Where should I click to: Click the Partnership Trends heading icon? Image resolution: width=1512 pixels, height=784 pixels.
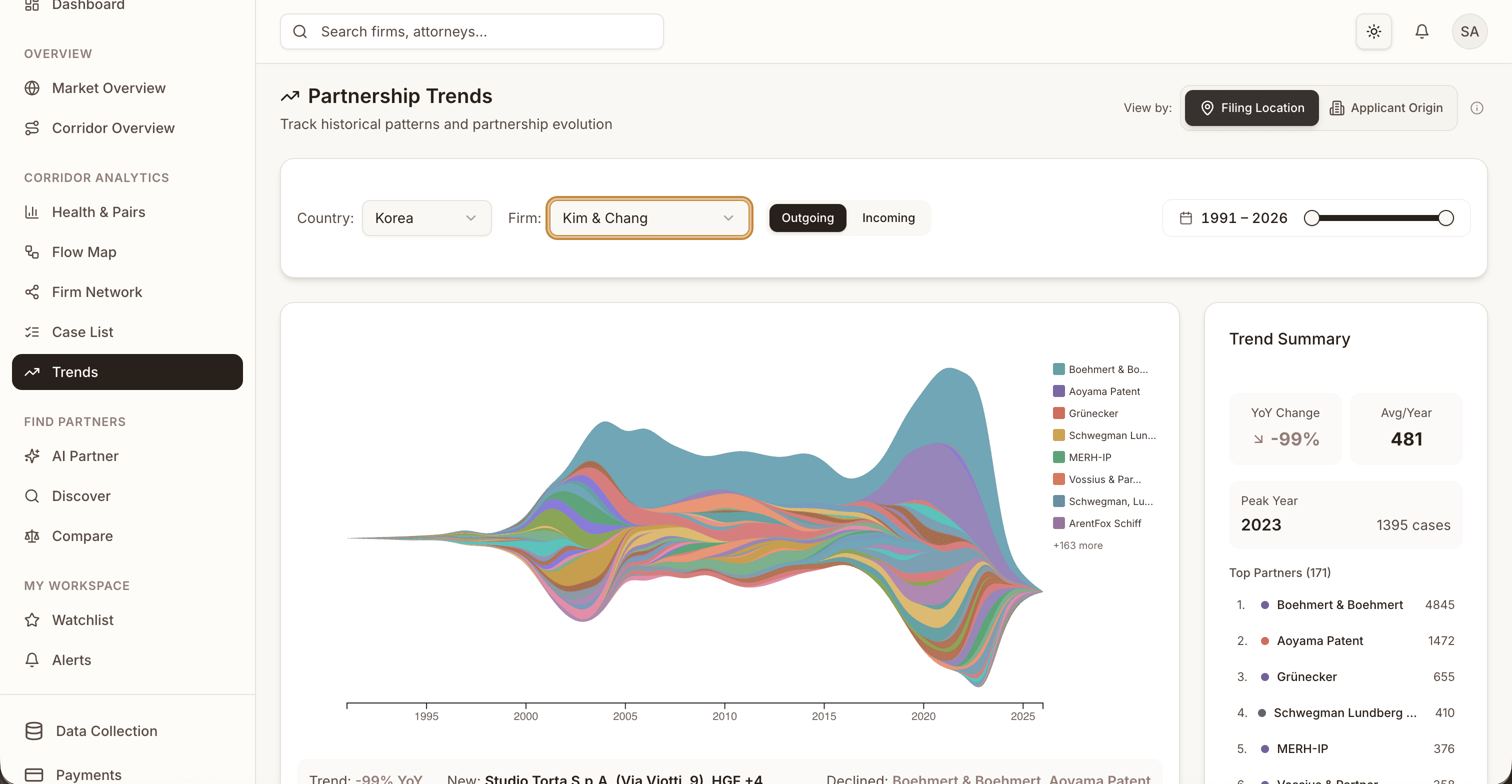tap(290, 96)
